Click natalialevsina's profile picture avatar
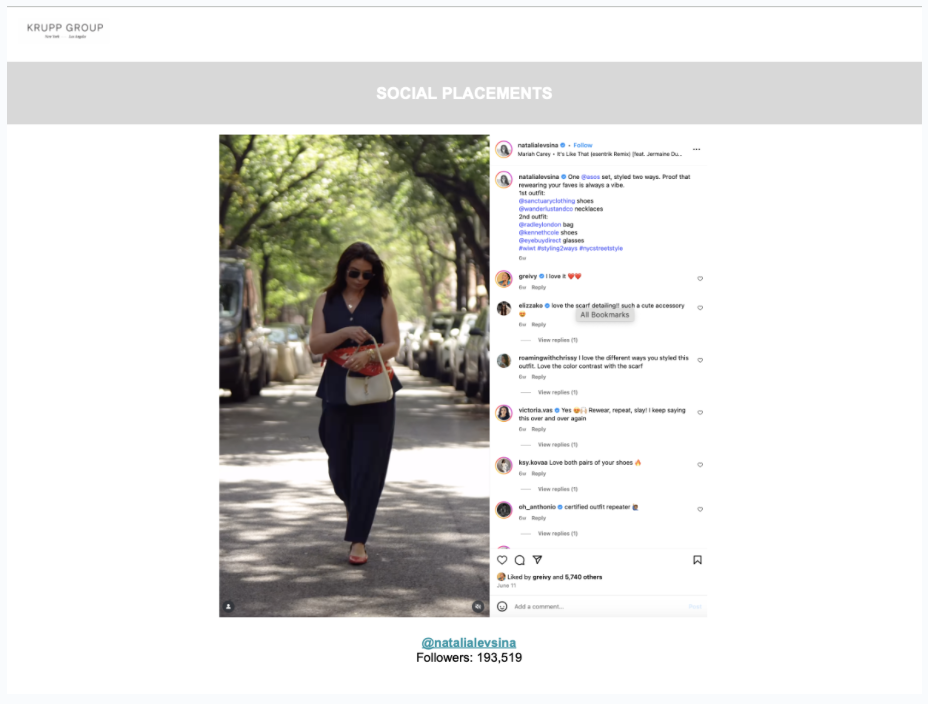The image size is (928, 704). point(503,148)
